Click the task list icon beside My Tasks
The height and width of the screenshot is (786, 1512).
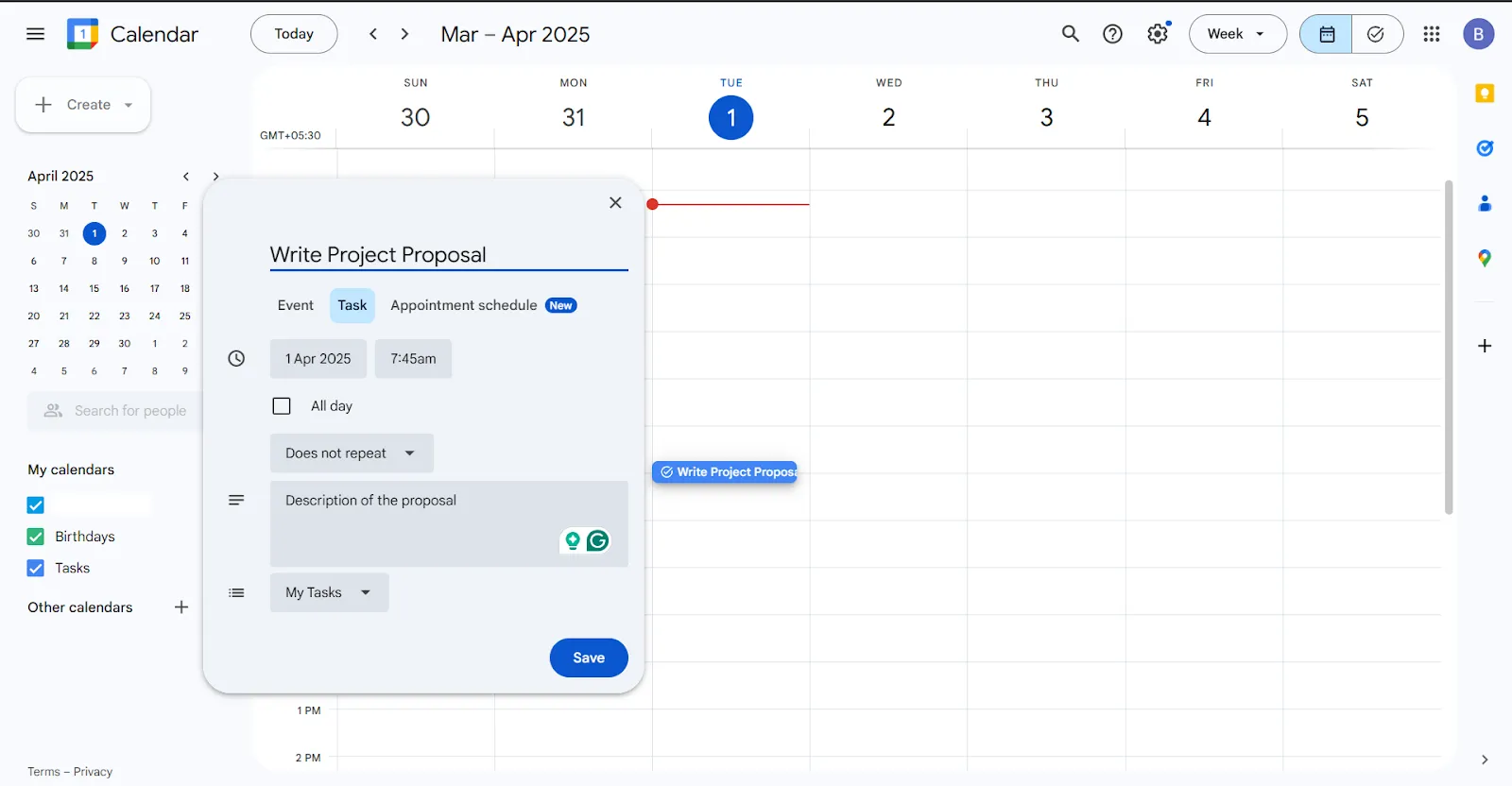click(236, 593)
